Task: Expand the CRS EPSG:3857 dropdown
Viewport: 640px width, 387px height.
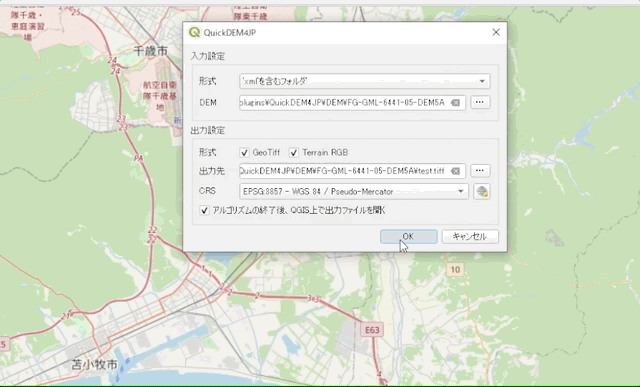Action: pyautogui.click(x=354, y=191)
